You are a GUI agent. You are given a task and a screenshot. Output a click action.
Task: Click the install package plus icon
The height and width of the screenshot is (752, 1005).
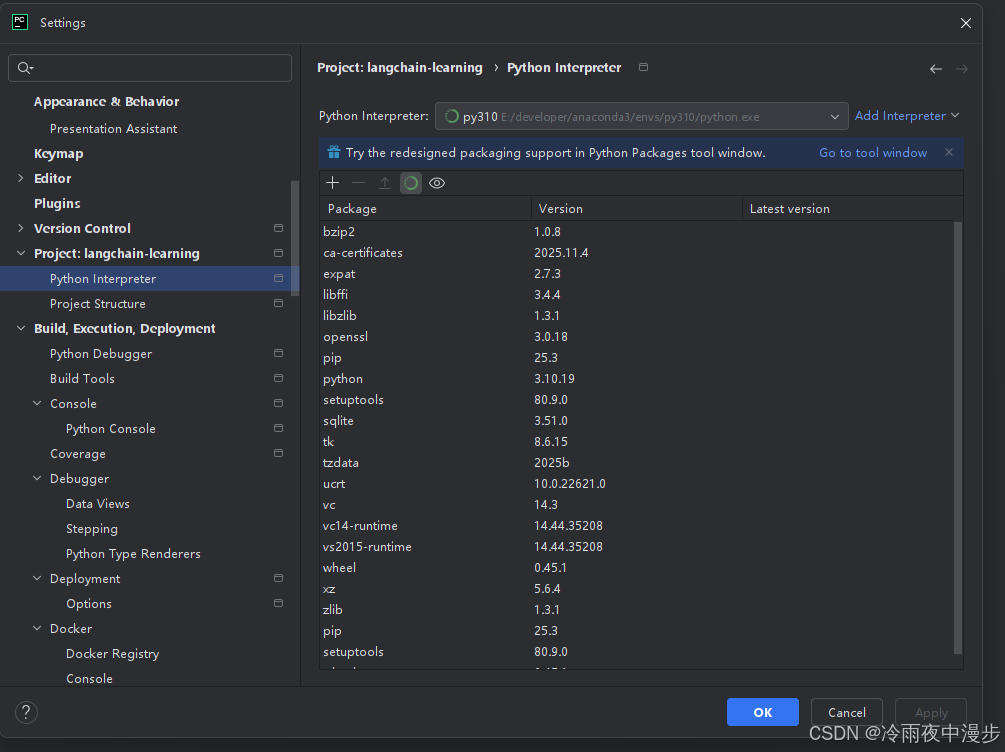point(332,183)
